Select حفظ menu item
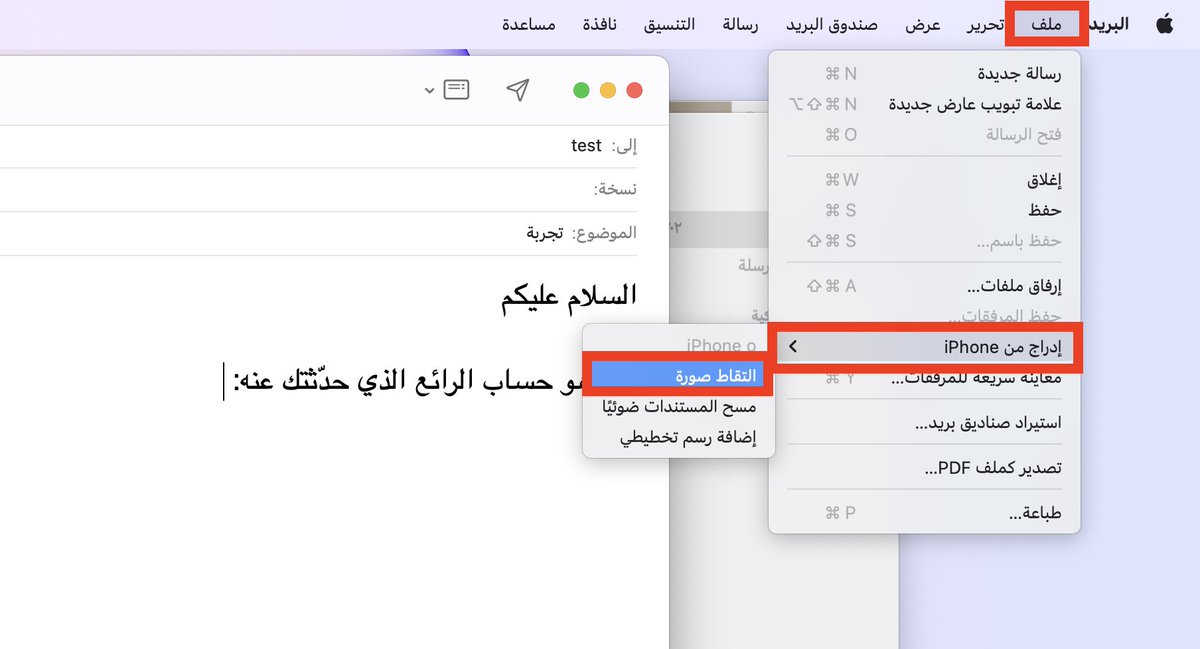The image size is (1200, 649). click(924, 211)
